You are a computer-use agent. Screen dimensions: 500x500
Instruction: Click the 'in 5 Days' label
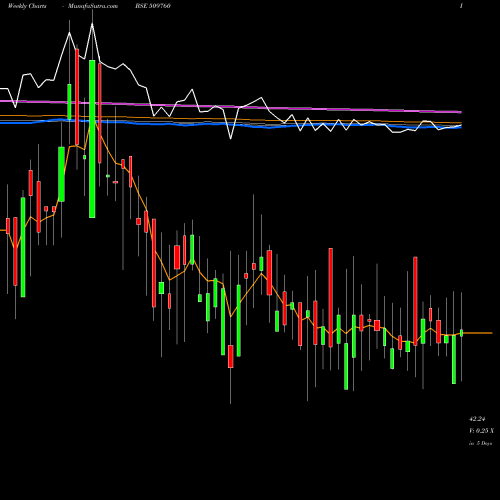click(x=480, y=443)
